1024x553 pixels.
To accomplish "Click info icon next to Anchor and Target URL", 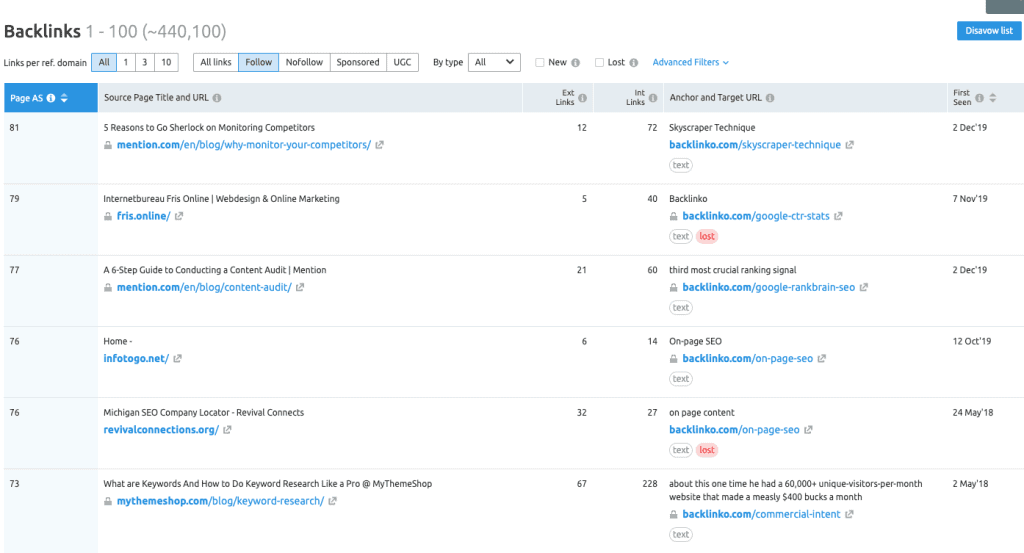I will point(770,98).
